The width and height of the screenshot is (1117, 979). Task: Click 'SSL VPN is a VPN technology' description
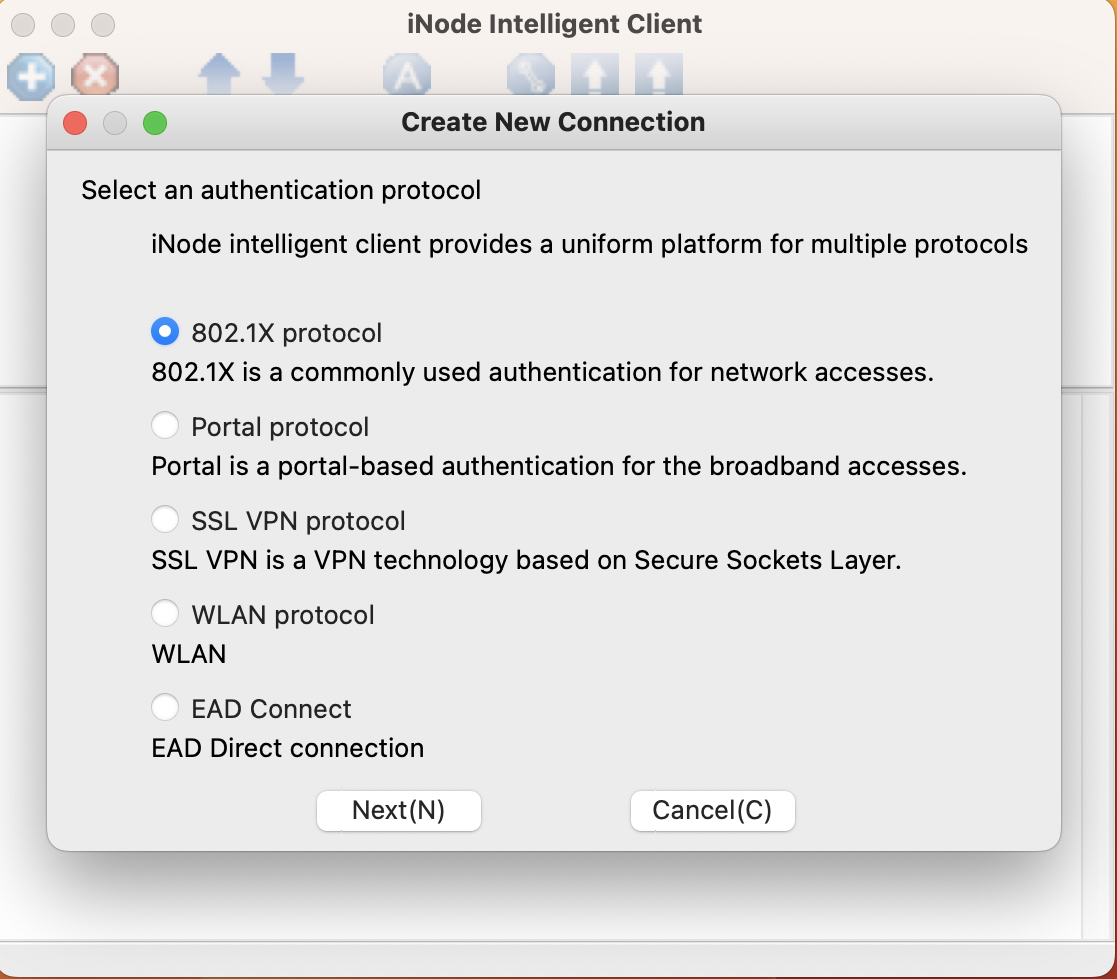[526, 560]
